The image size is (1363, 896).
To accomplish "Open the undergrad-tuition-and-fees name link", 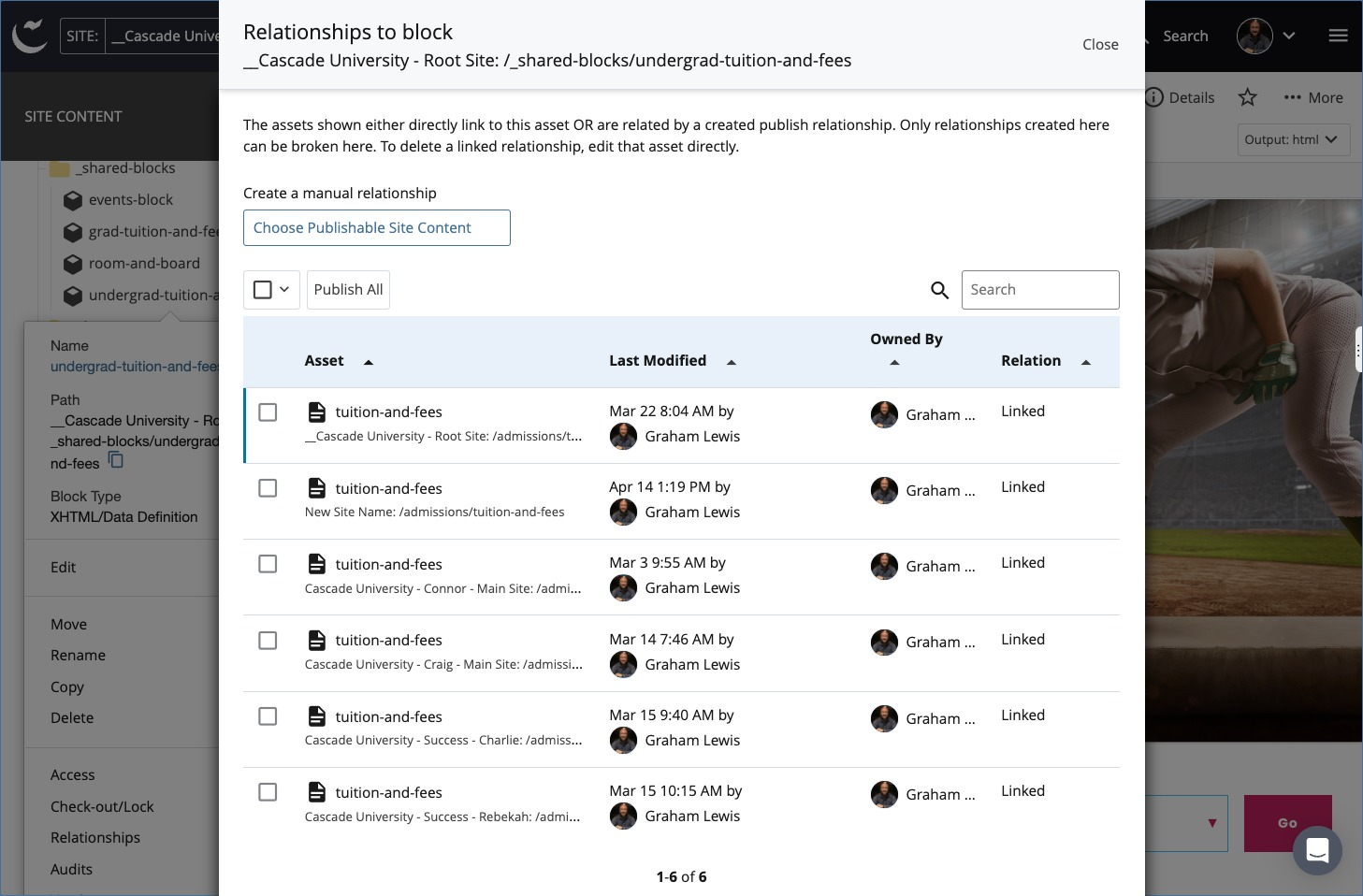I will point(135,367).
